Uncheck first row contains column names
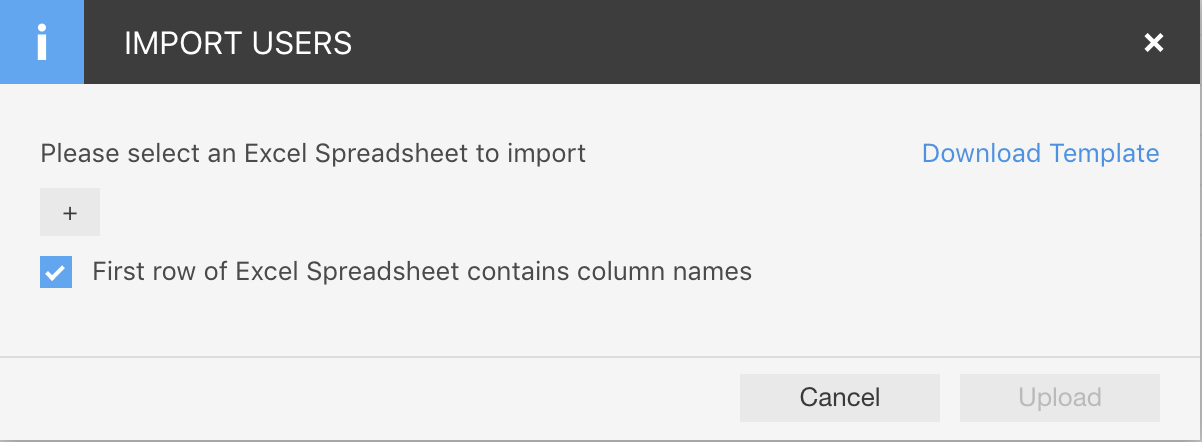This screenshot has height=442, width=1202. (56, 271)
